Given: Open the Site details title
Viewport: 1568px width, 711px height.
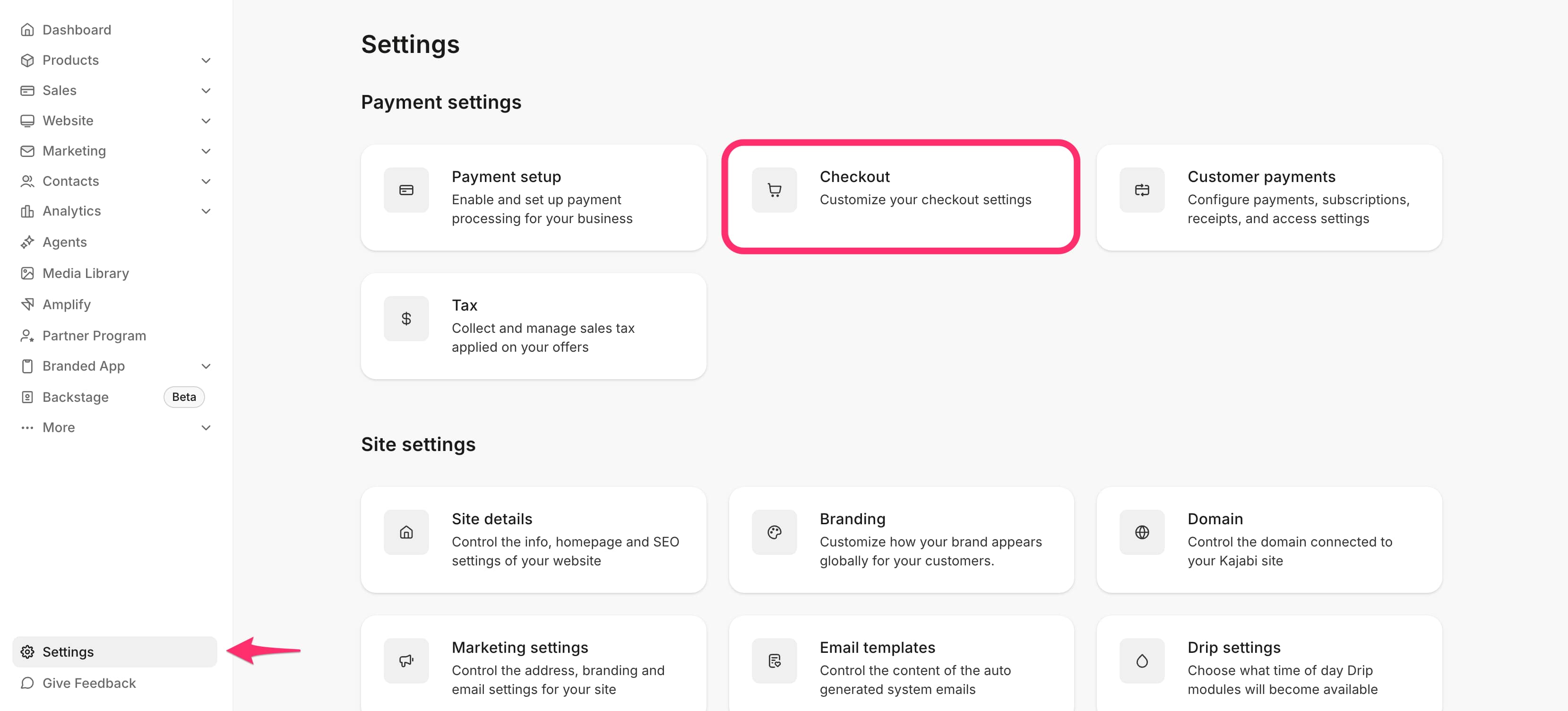Looking at the screenshot, I should (492, 519).
